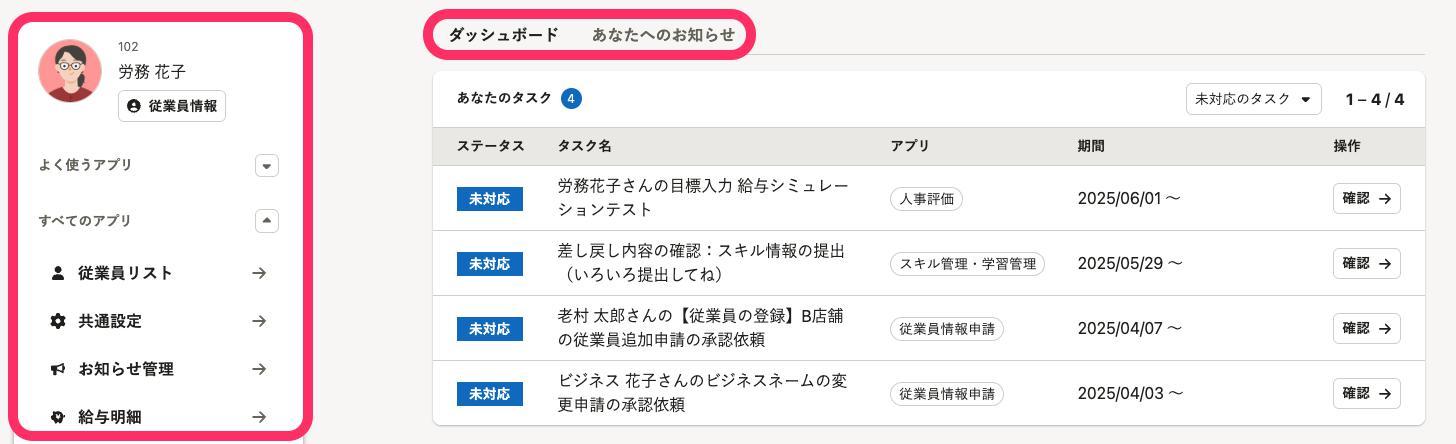Viewport: 1456px width, 444px height.
Task: Switch to the あなたへのお知らせ tab
Action: (663, 34)
